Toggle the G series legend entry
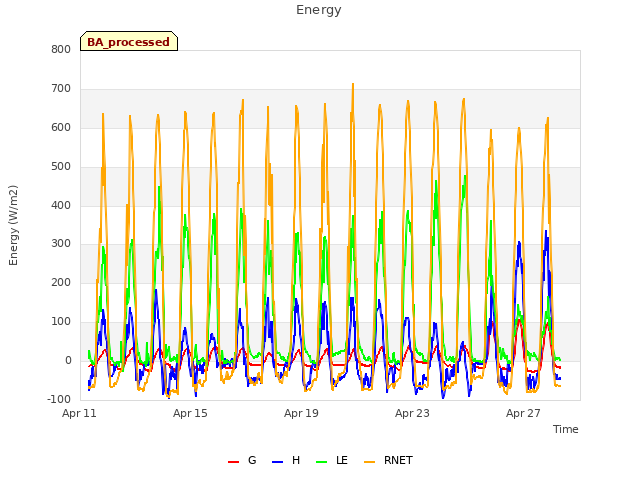This screenshot has width=640, height=480. (242, 460)
